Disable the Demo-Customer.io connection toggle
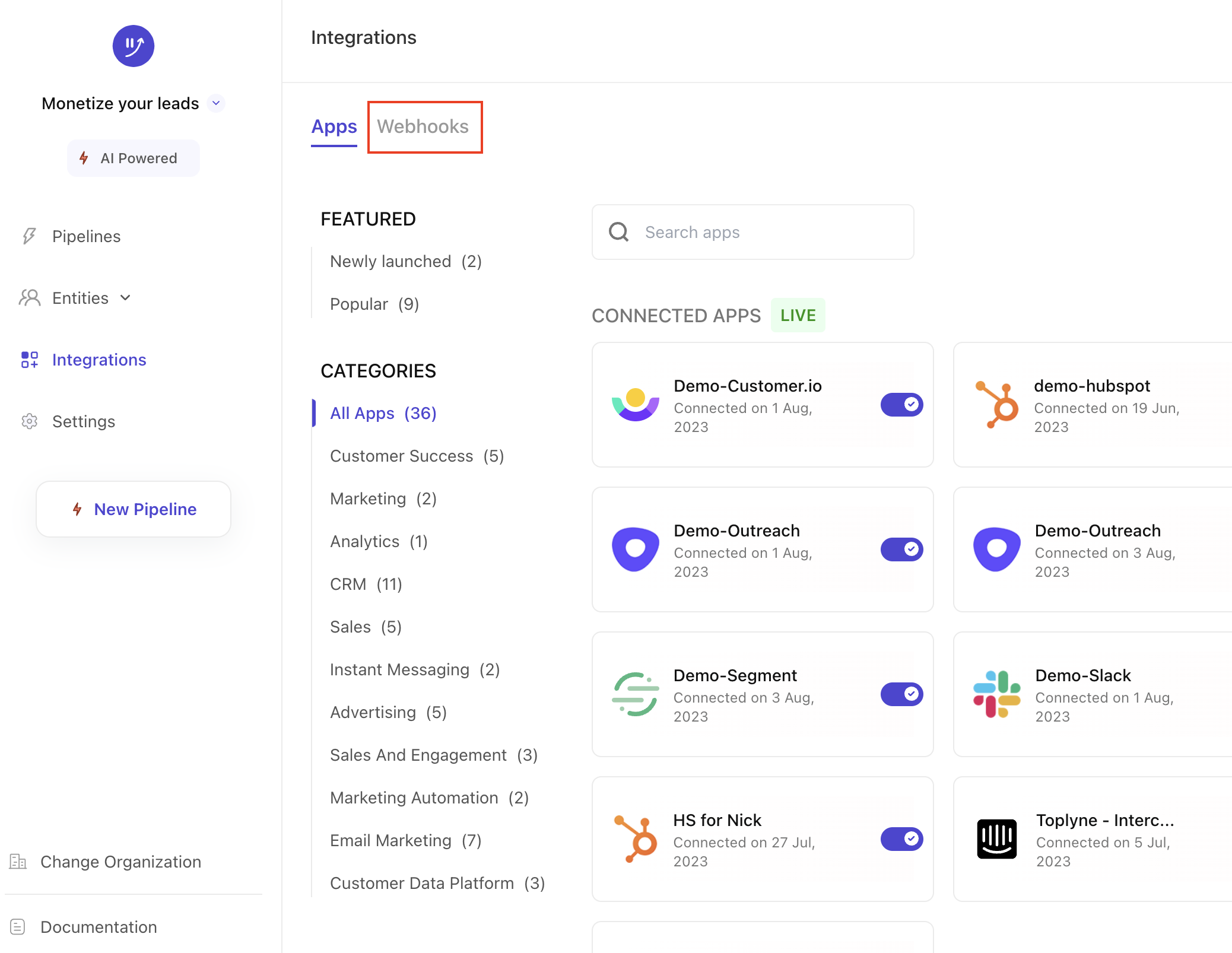Screen dimensions: 1232x953 901,405
